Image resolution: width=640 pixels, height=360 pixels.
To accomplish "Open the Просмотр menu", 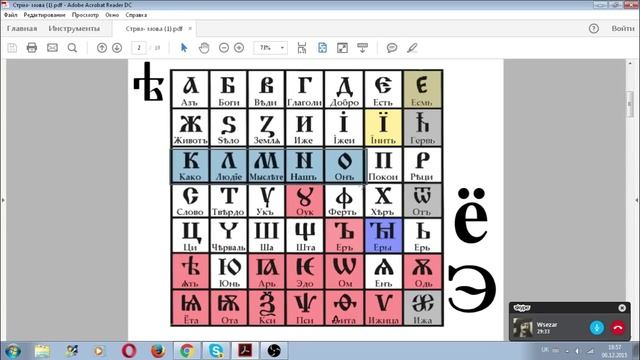I will (85, 15).
